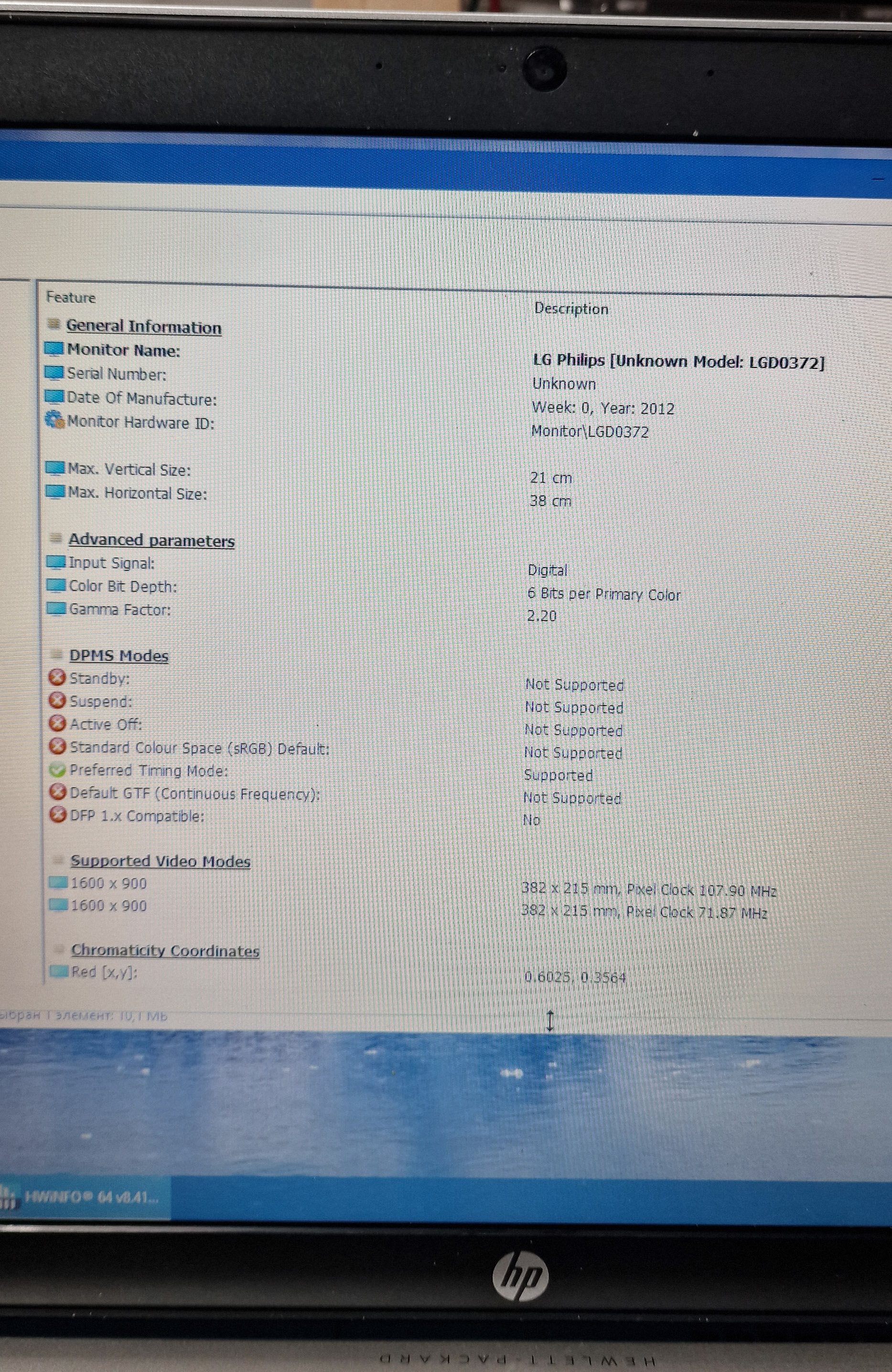The width and height of the screenshot is (892, 1372).
Task: Click the 6 Bits per Primary Color value
Action: click(604, 594)
